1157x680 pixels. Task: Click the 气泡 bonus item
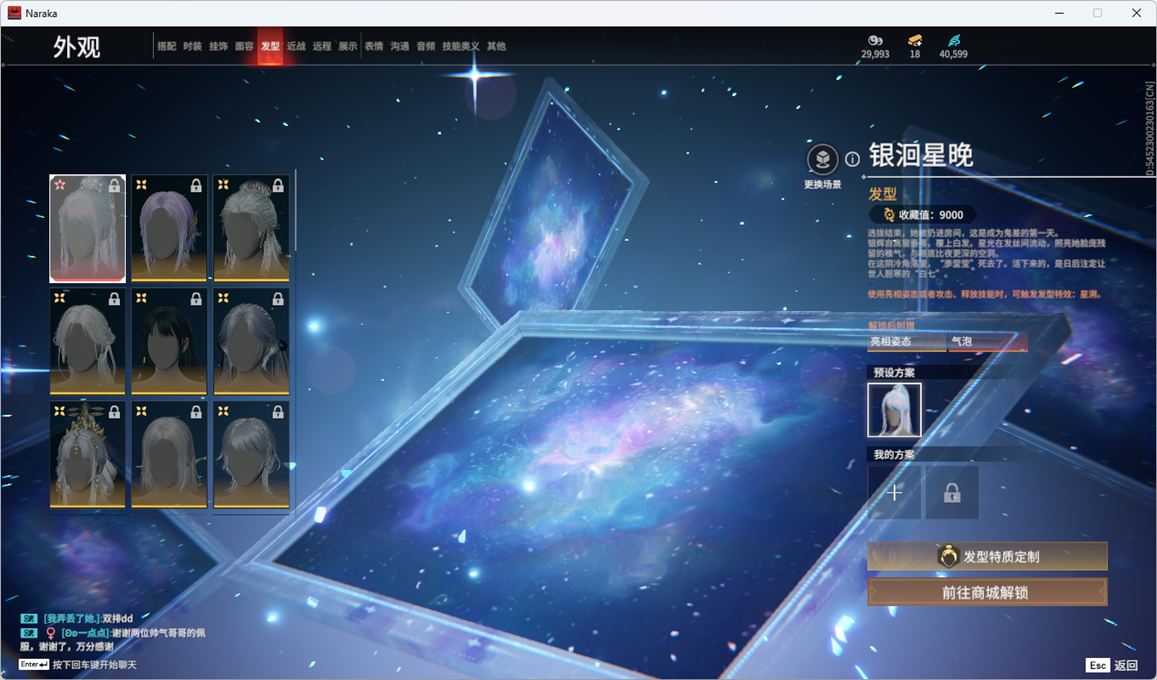tap(987, 341)
